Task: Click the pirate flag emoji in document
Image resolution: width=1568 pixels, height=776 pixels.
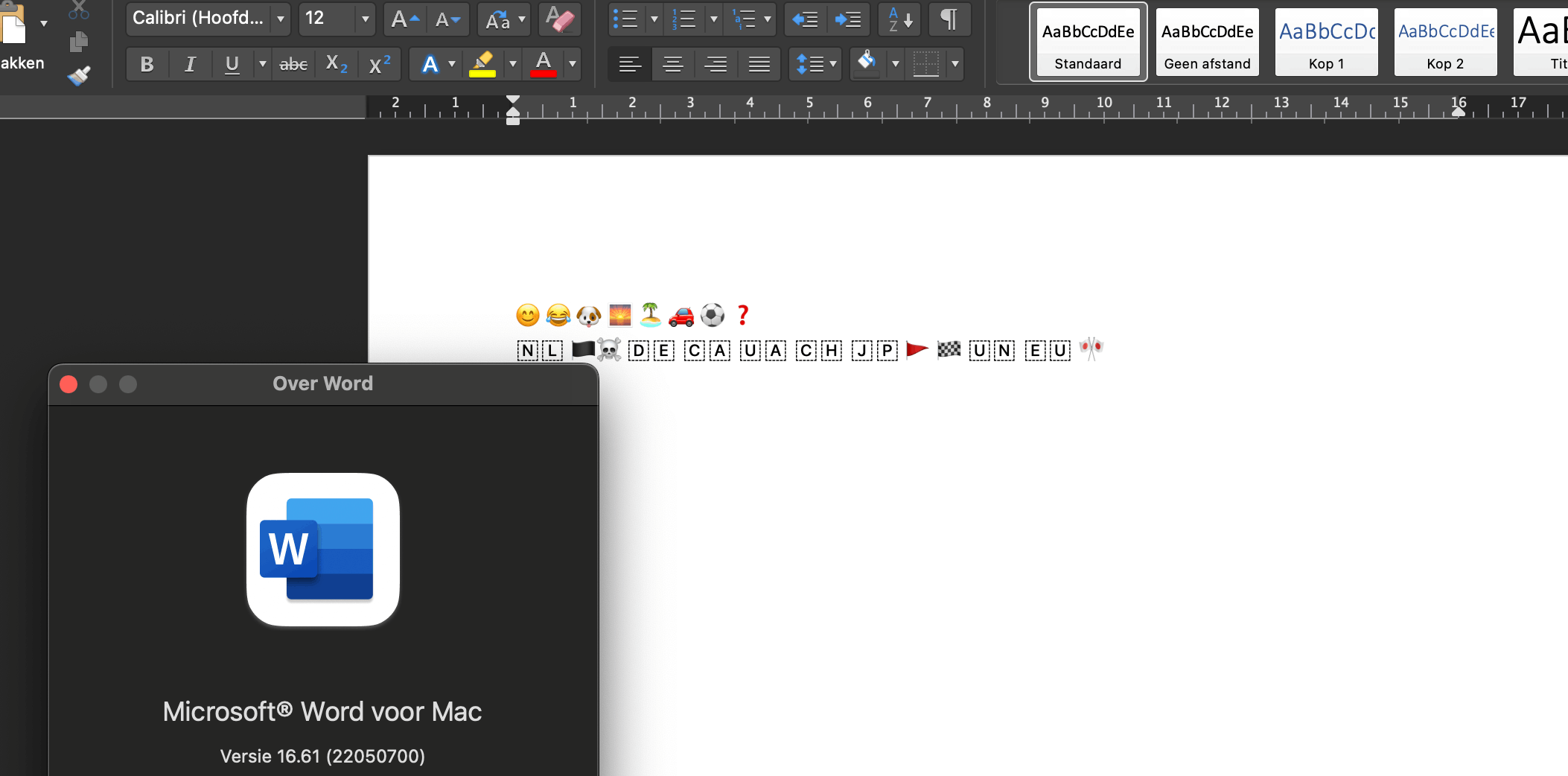Action: (596, 350)
